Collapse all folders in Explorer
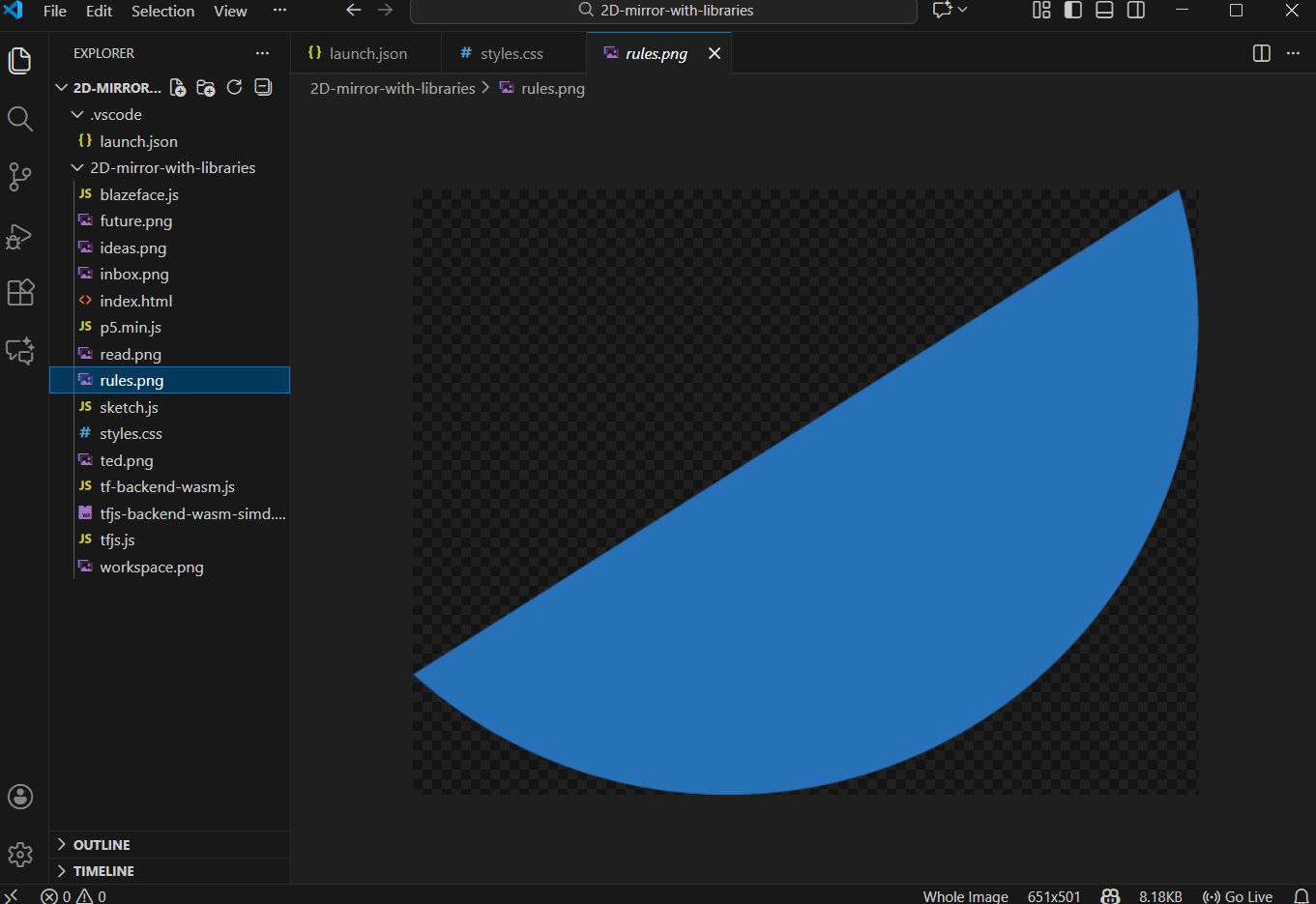This screenshot has height=904, width=1316. tap(263, 88)
